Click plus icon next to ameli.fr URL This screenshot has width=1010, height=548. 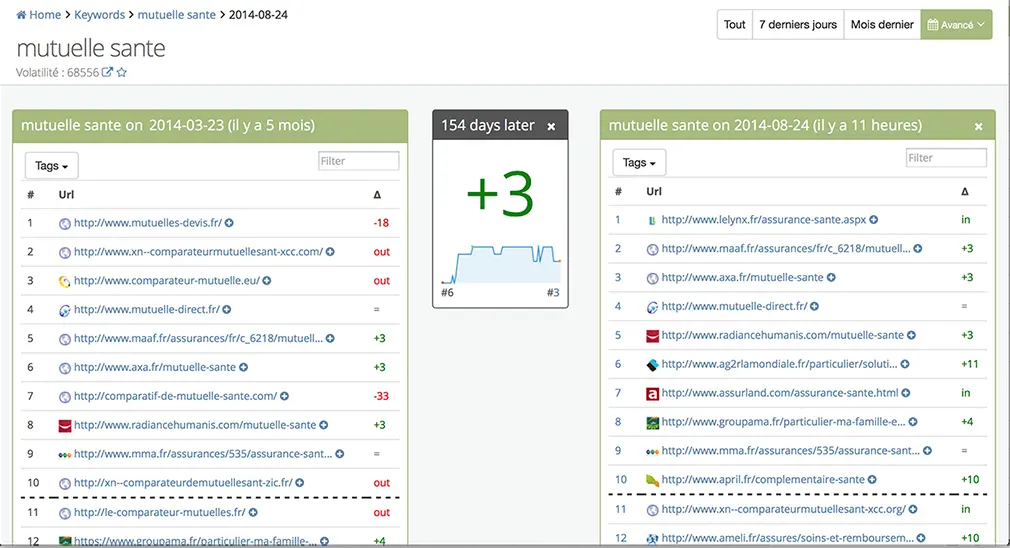pyautogui.click(x=921, y=538)
